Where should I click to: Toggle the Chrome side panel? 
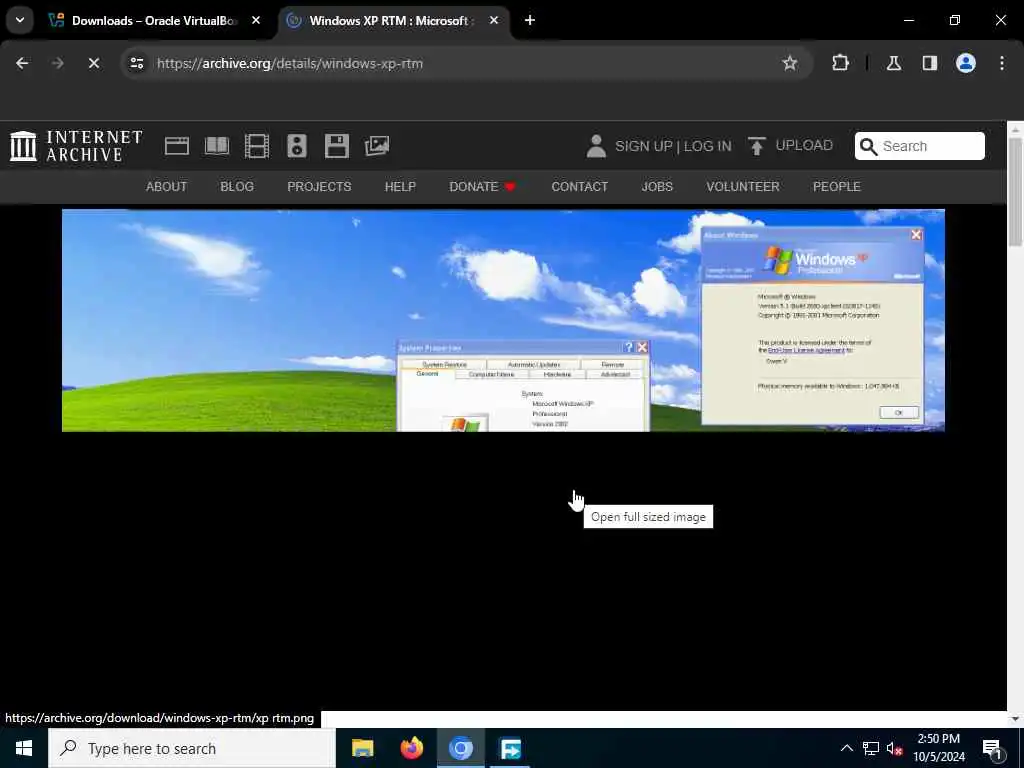point(930,63)
